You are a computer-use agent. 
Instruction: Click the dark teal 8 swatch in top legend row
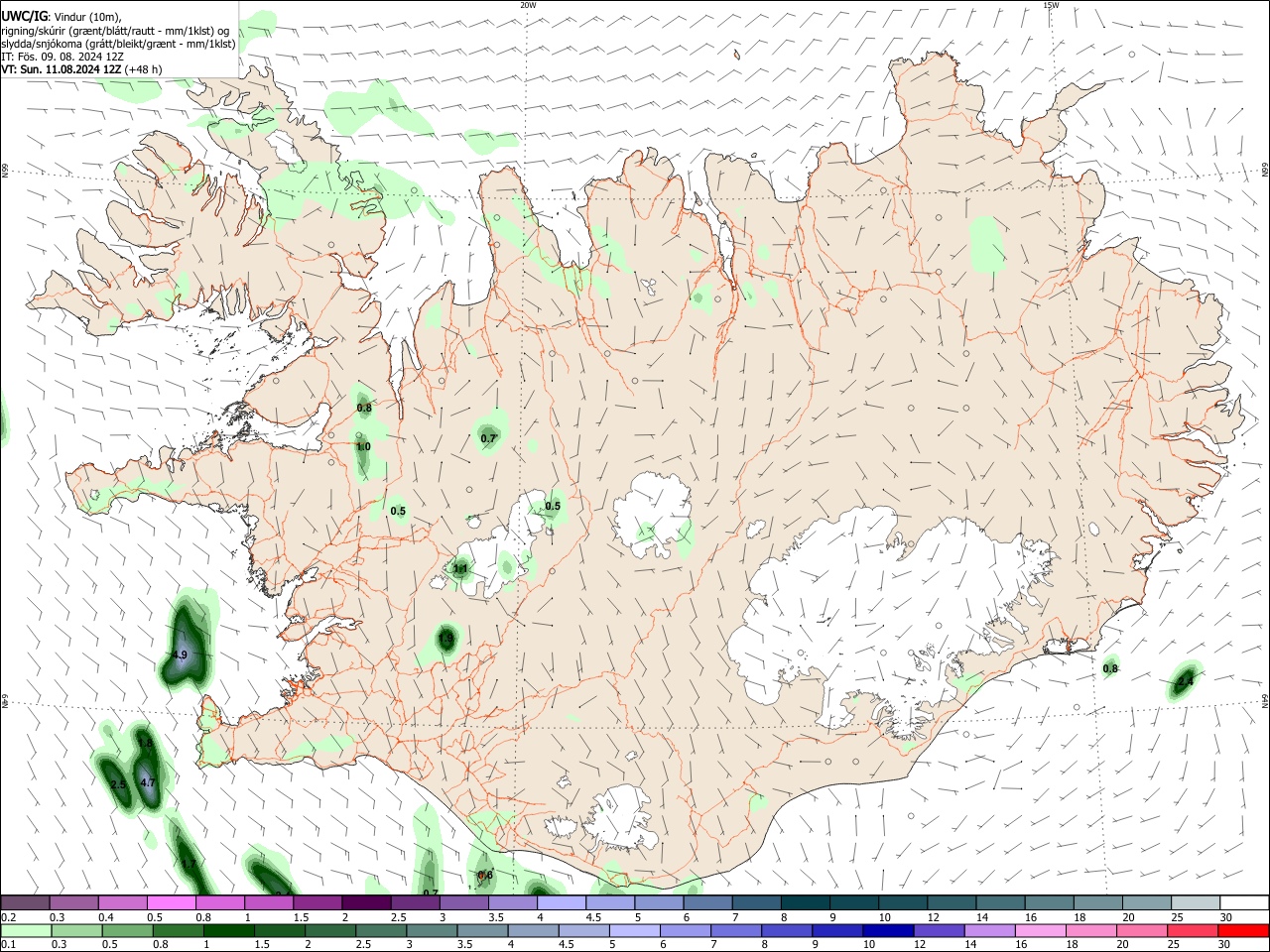[x=804, y=902]
